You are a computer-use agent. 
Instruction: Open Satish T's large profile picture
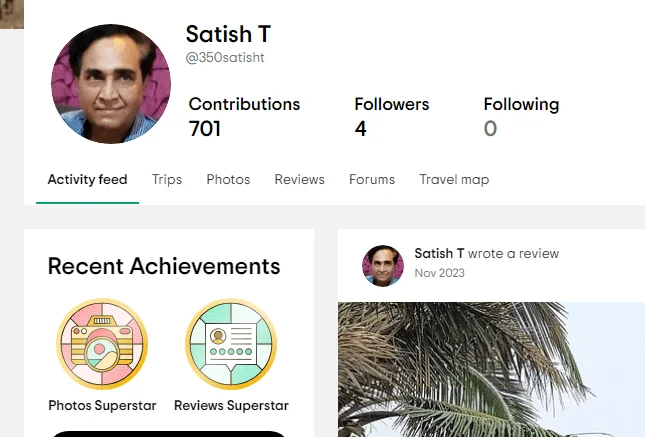pos(110,85)
